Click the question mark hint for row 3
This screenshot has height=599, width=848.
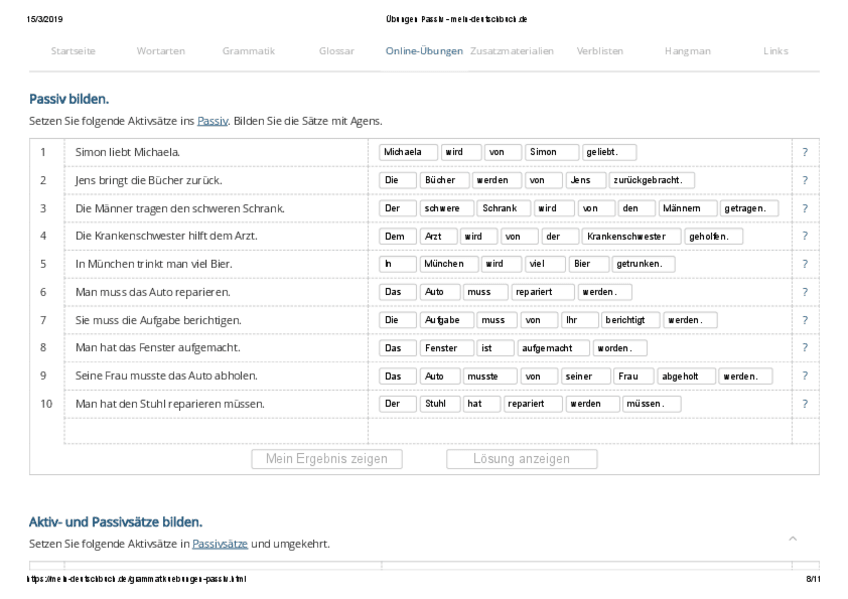click(804, 208)
